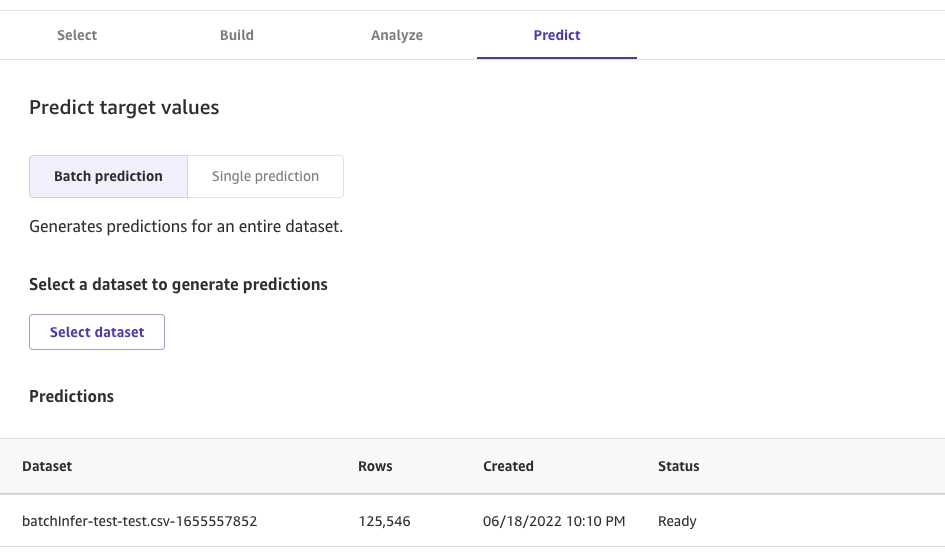Open the Build tab
The width and height of the screenshot is (945, 558).
click(237, 35)
